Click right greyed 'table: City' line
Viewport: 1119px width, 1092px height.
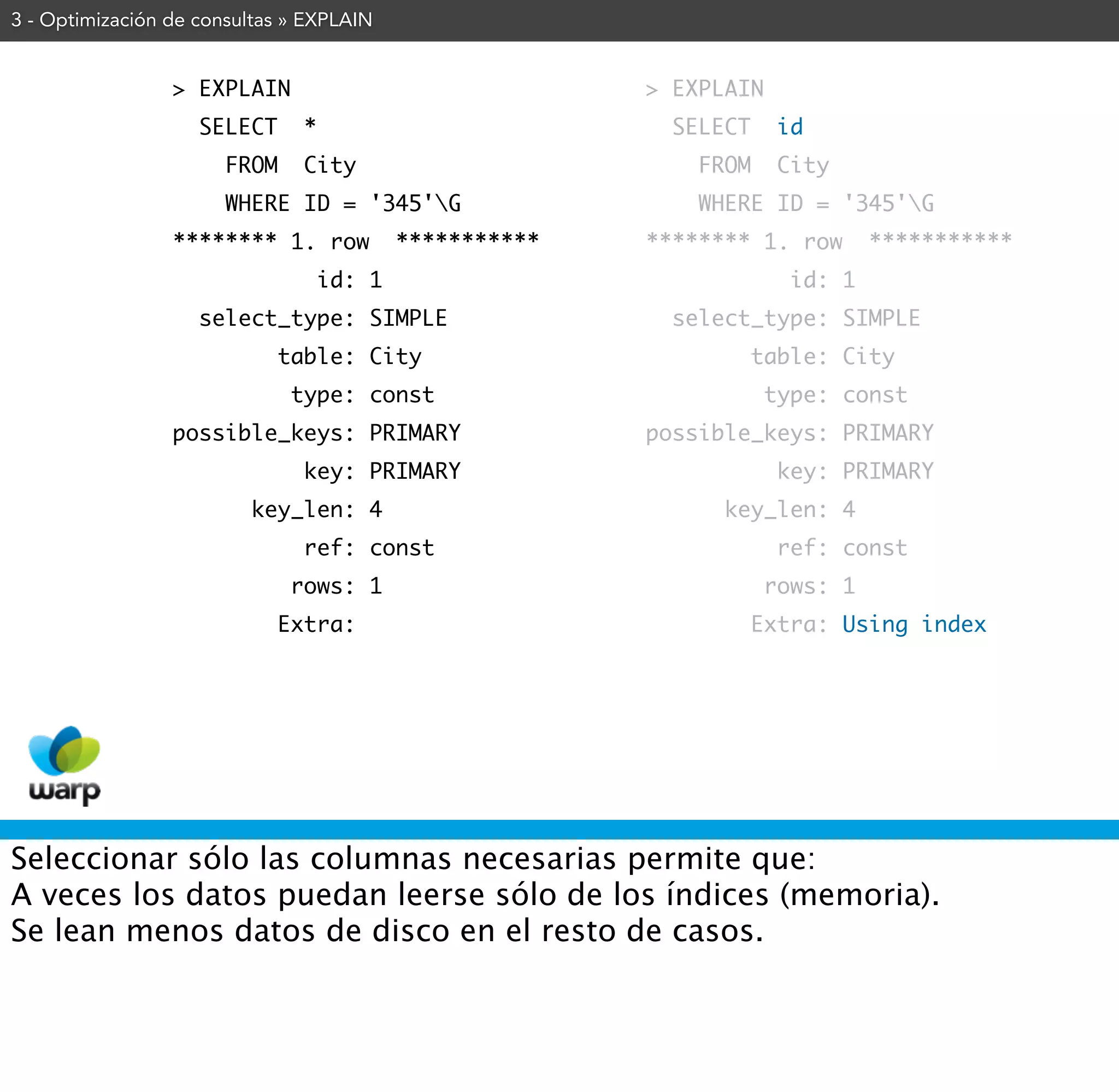[822, 356]
